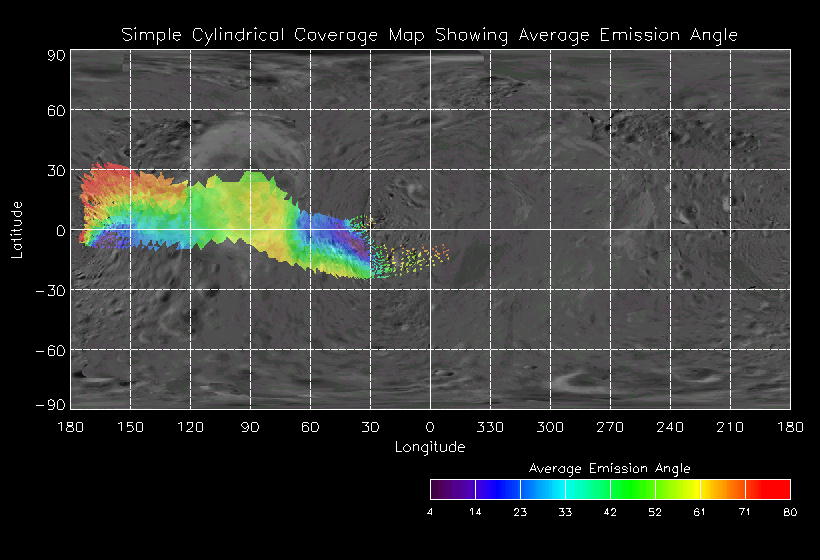Click the dark blue color bar segment
The height and width of the screenshot is (560, 820).
tap(498, 489)
